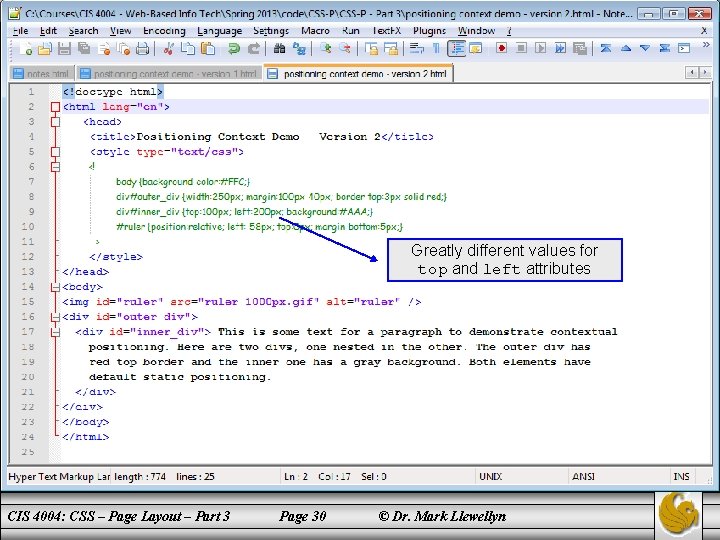Close the current file with the Close icon
The width and height of the screenshot is (720, 540).
pyautogui.click(x=104, y=48)
